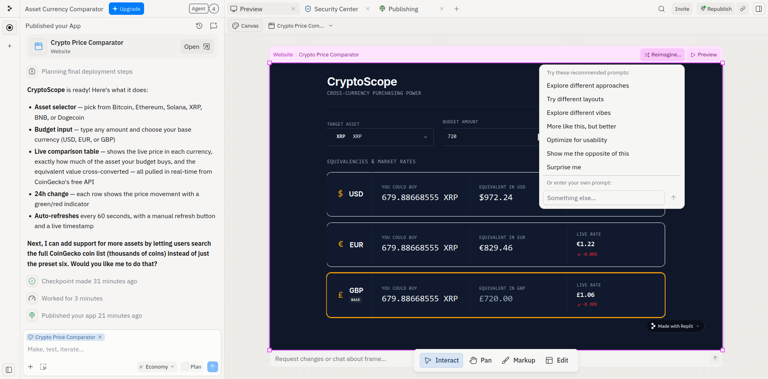Switch to the Security Center tab
The height and width of the screenshot is (379, 768).
(336, 9)
